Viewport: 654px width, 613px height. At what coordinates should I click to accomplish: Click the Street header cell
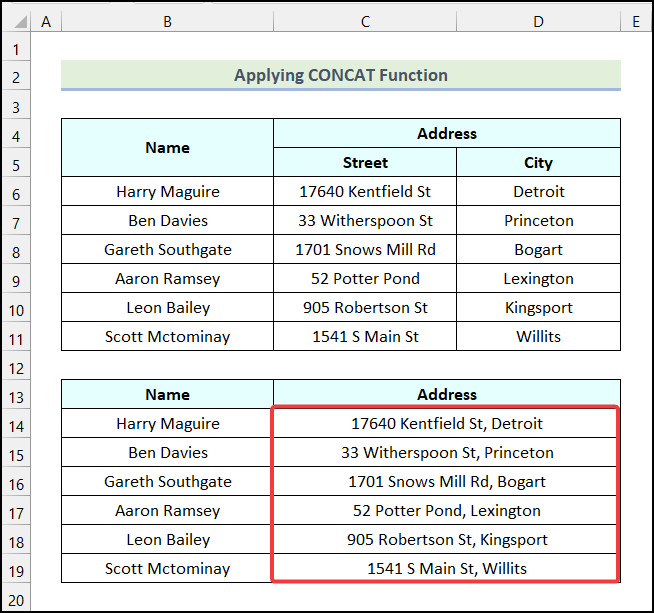point(365,162)
